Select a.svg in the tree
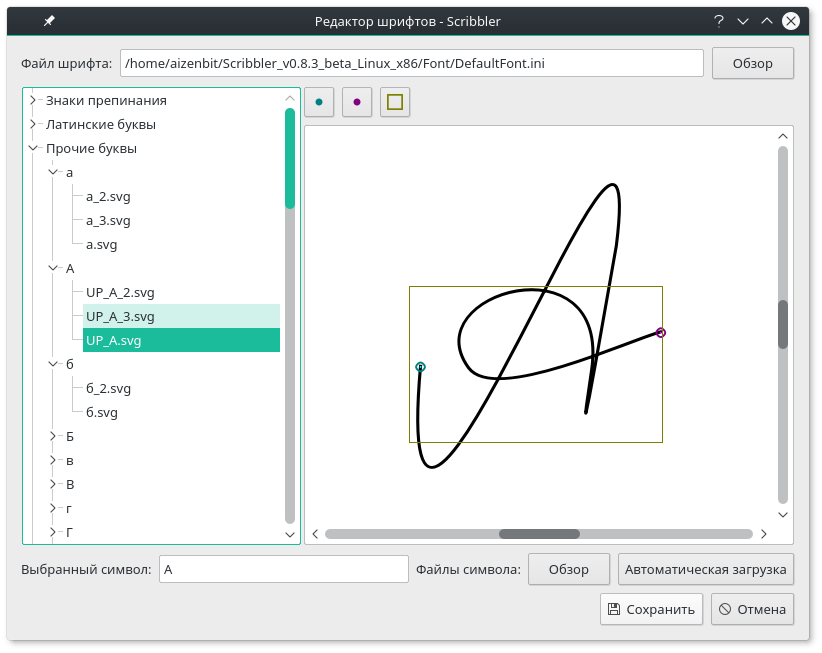The width and height of the screenshot is (822, 653). coord(102,245)
